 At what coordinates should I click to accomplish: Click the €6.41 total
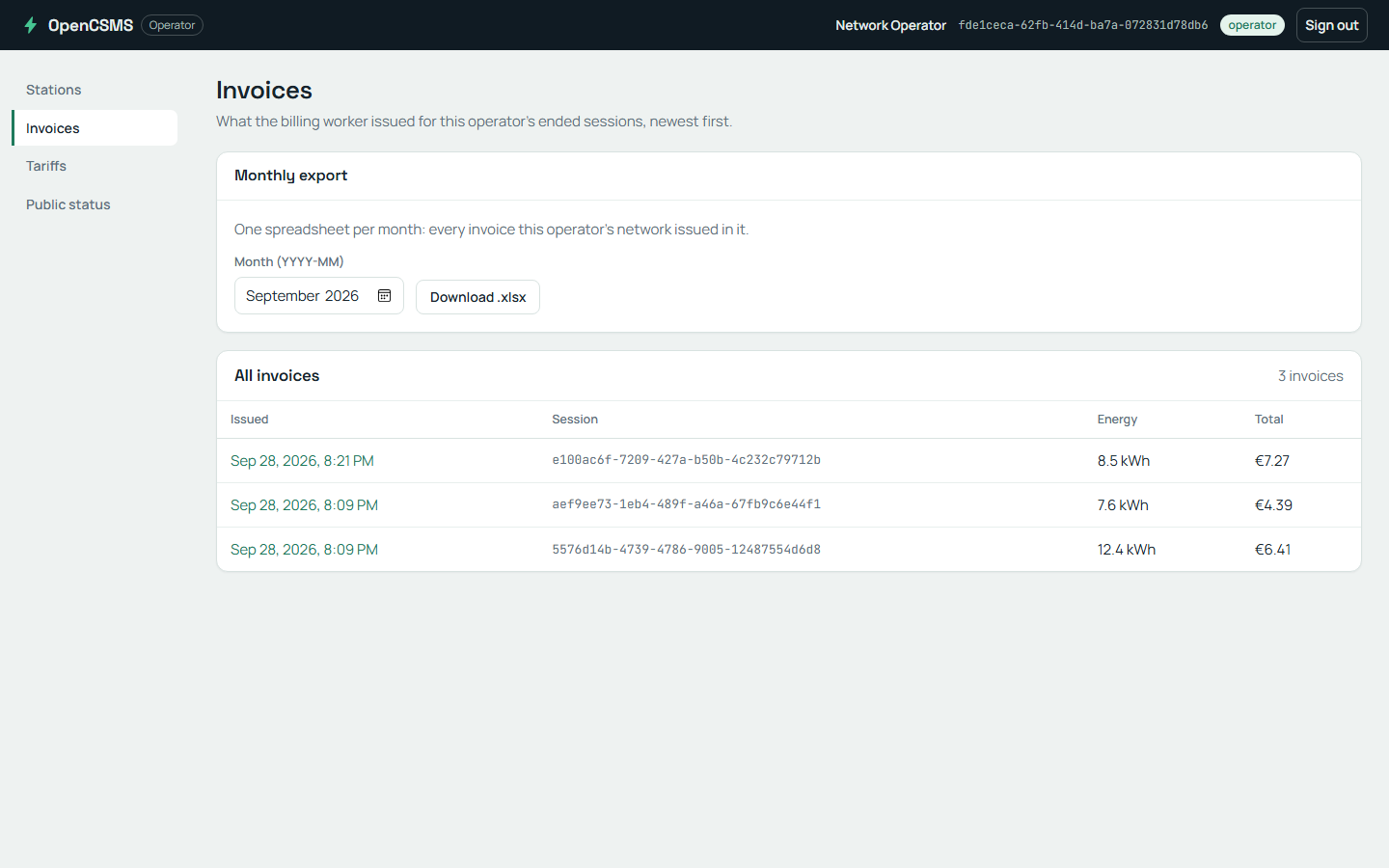pos(1272,550)
